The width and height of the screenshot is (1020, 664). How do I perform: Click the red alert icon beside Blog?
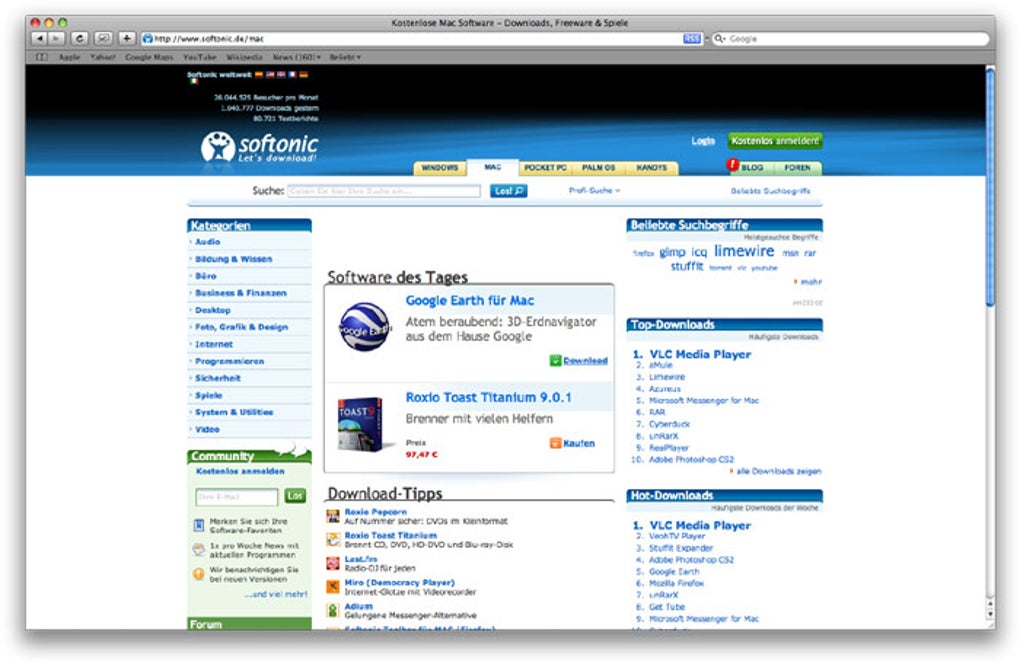(732, 165)
